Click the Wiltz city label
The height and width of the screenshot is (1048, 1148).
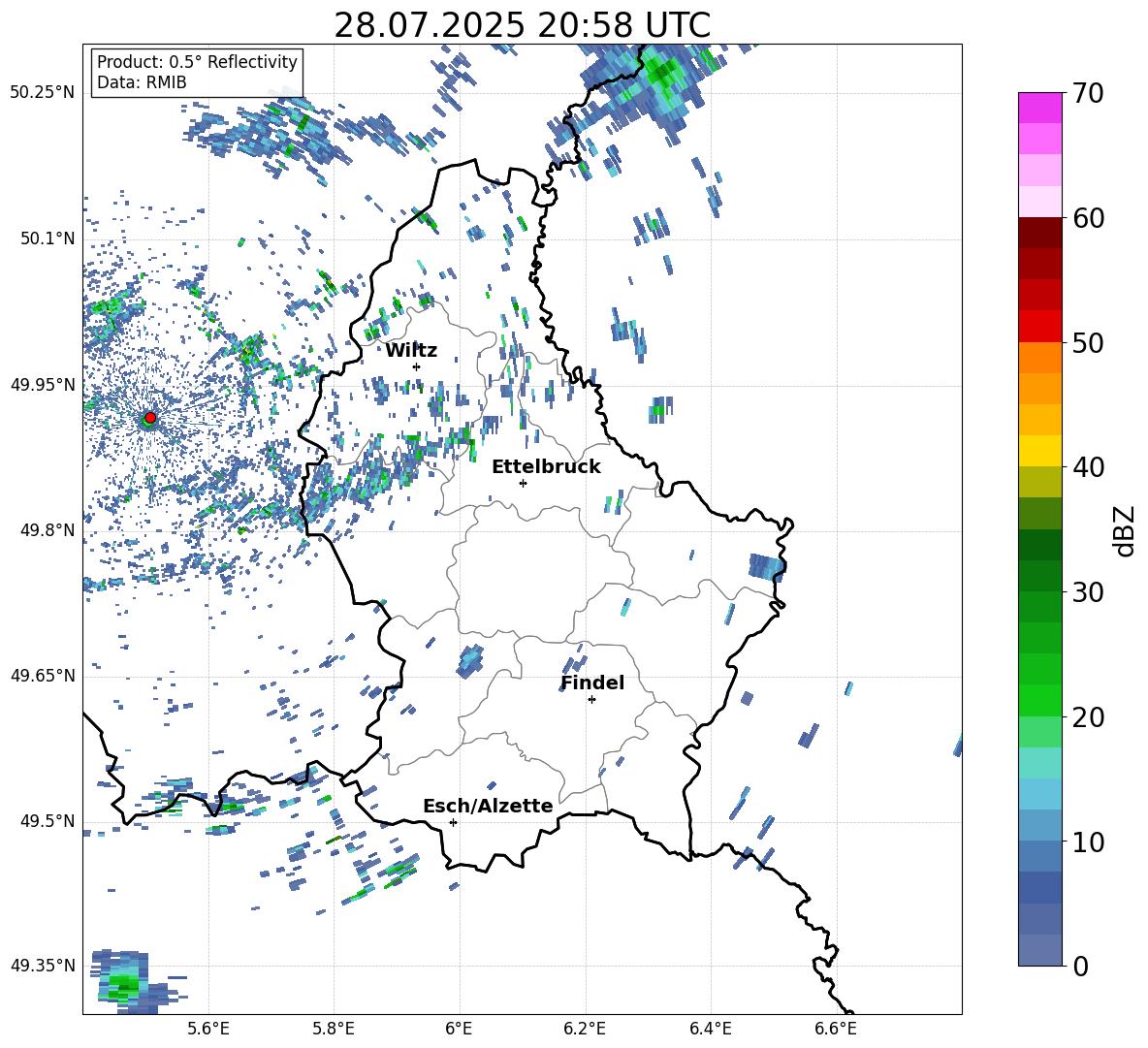(411, 351)
